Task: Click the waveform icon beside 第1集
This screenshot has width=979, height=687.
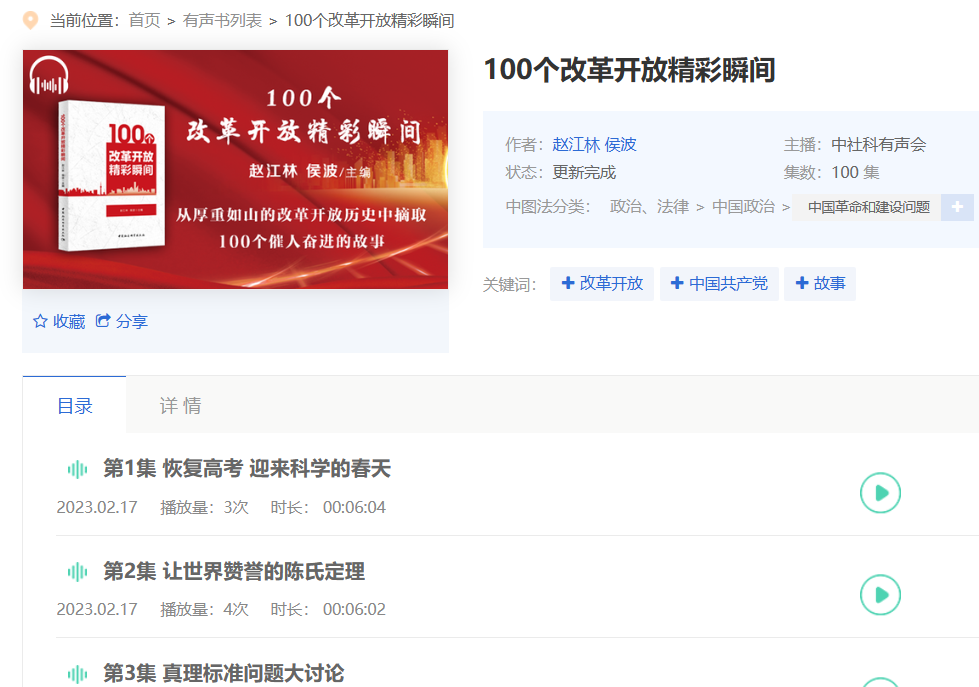Action: [77, 469]
